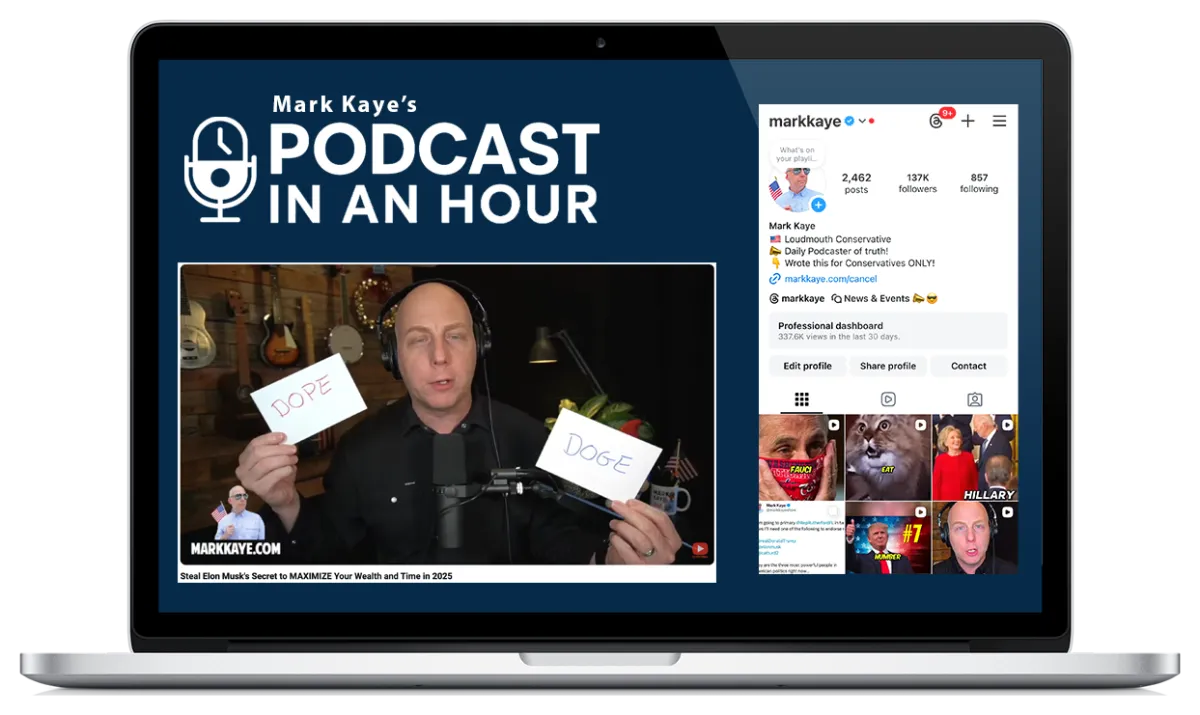1200x715 pixels.
Task: Open the News & Events channel
Action: 884,298
